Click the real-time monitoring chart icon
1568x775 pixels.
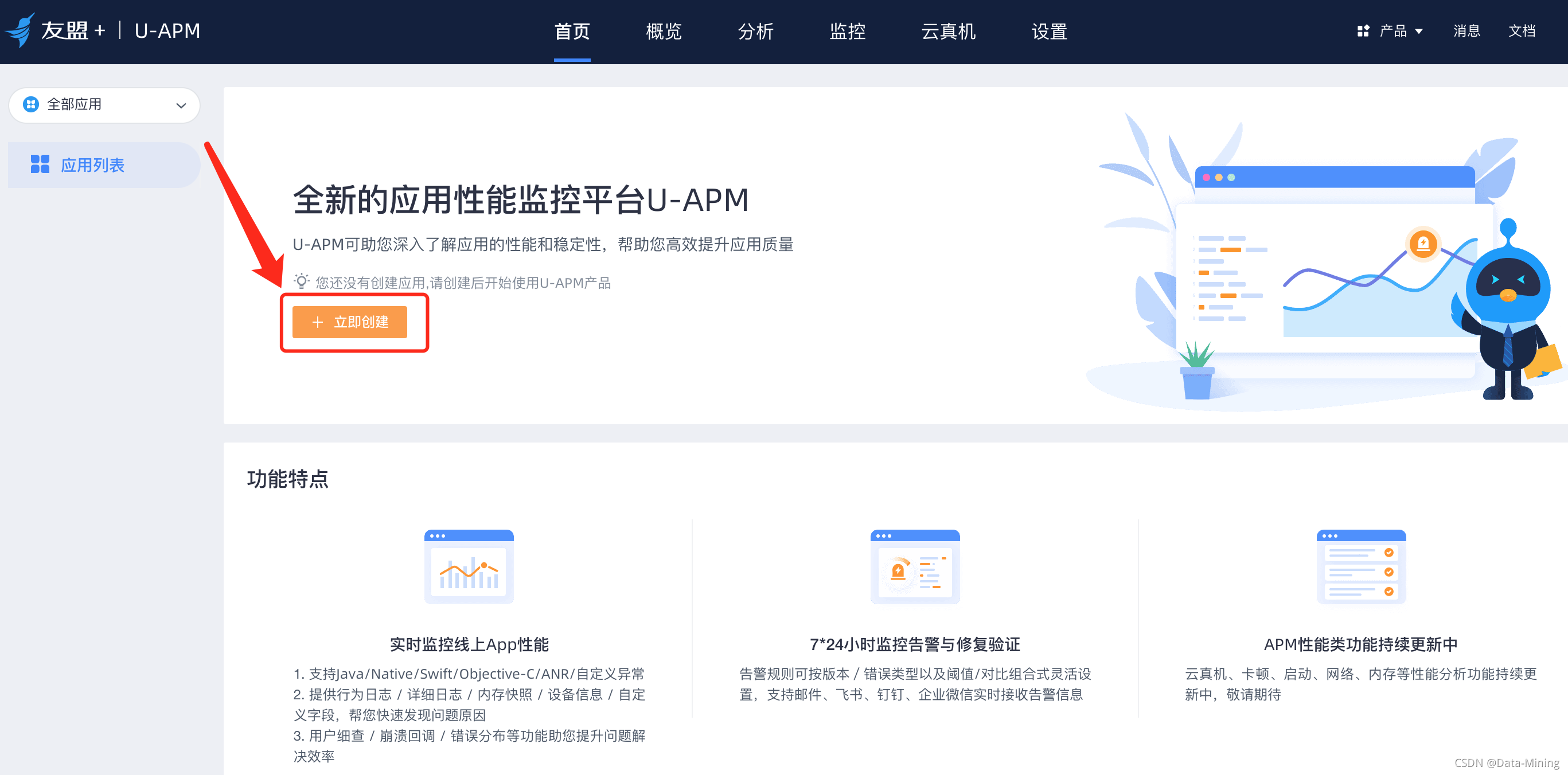coord(469,567)
